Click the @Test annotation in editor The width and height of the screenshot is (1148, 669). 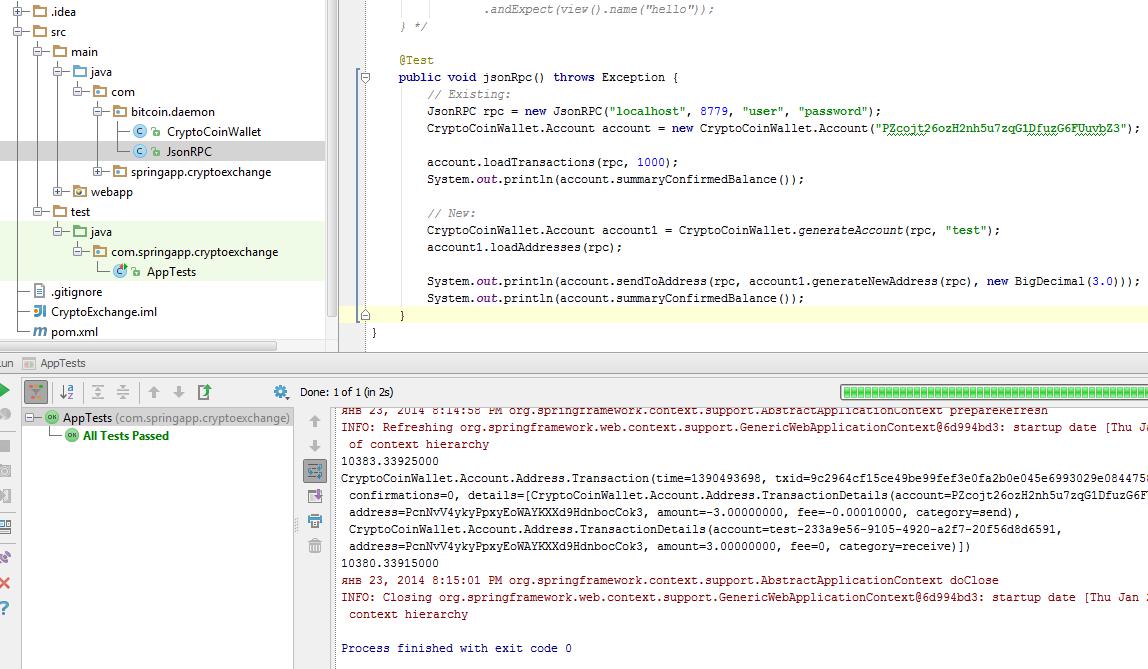[416, 60]
